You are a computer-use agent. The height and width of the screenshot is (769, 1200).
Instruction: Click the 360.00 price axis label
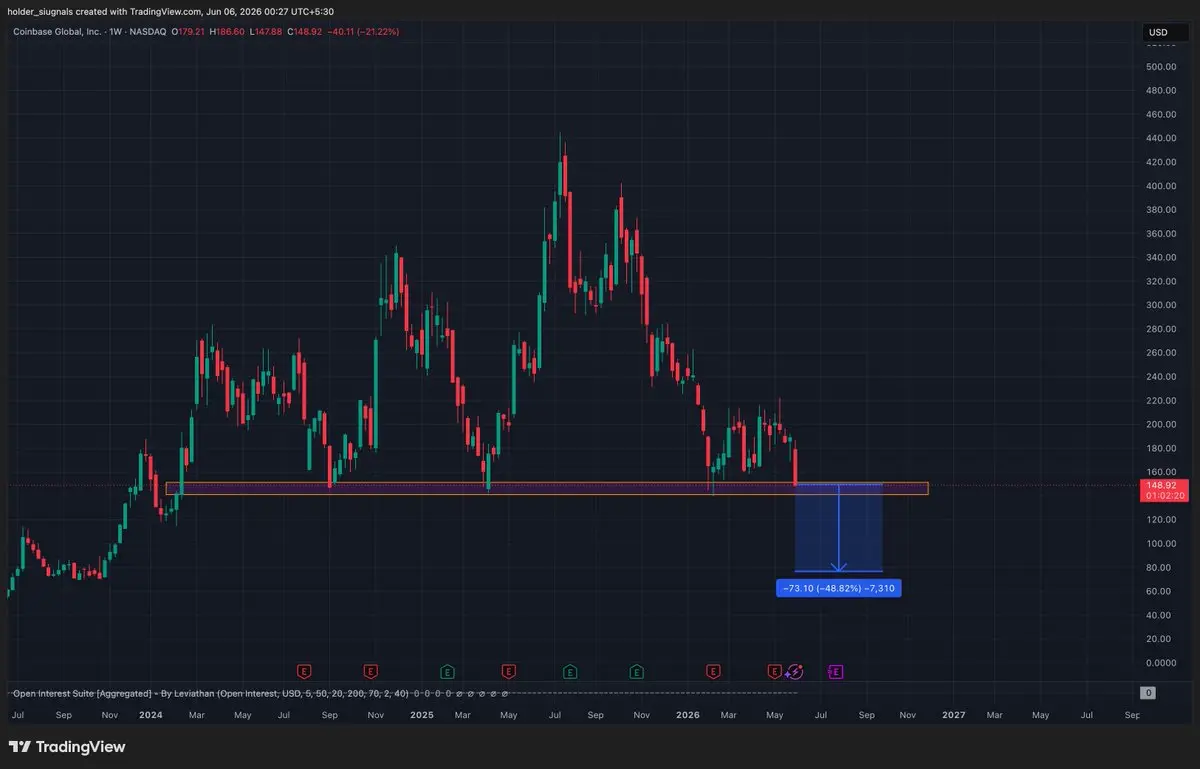point(1161,234)
